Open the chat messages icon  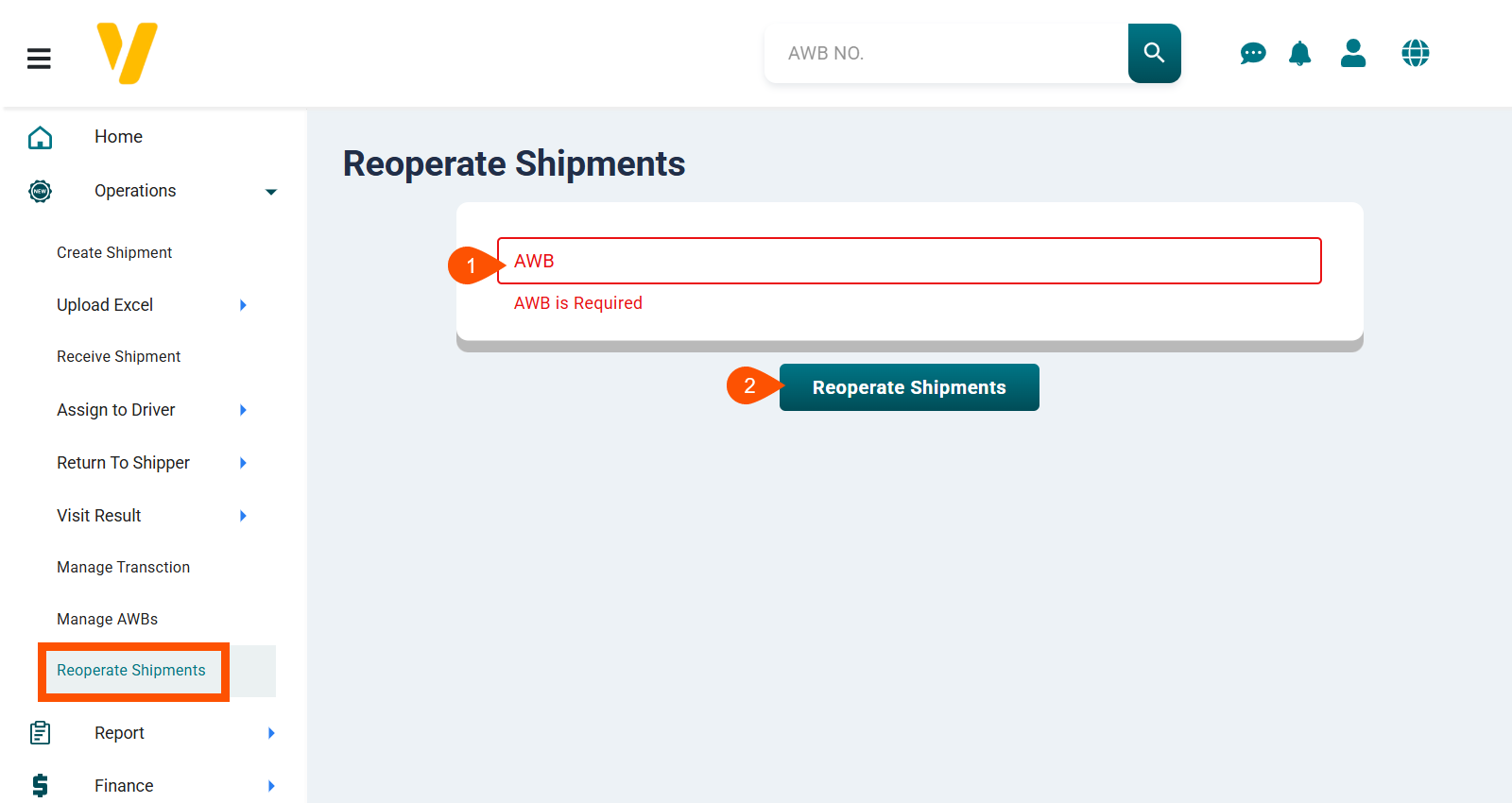pos(1252,53)
